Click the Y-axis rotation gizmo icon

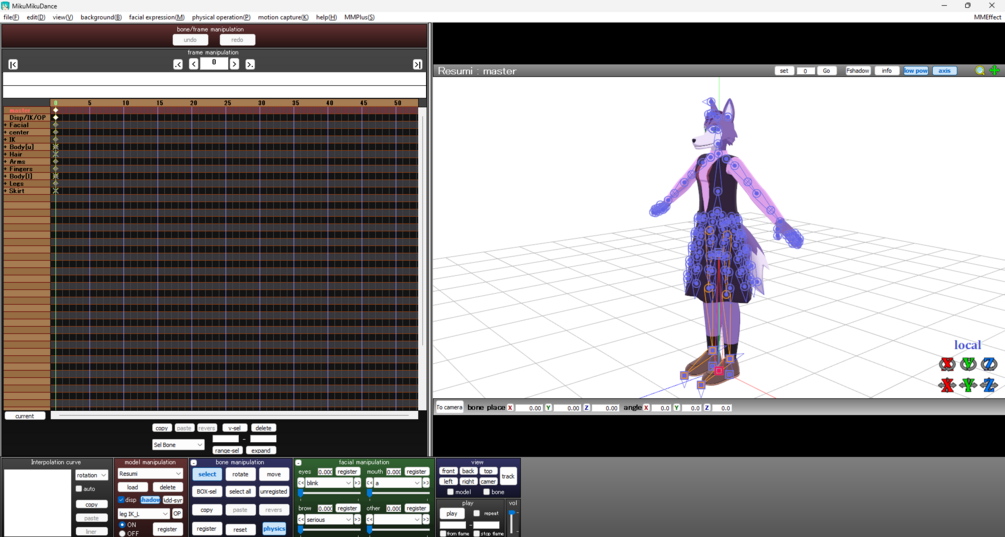coord(968,364)
